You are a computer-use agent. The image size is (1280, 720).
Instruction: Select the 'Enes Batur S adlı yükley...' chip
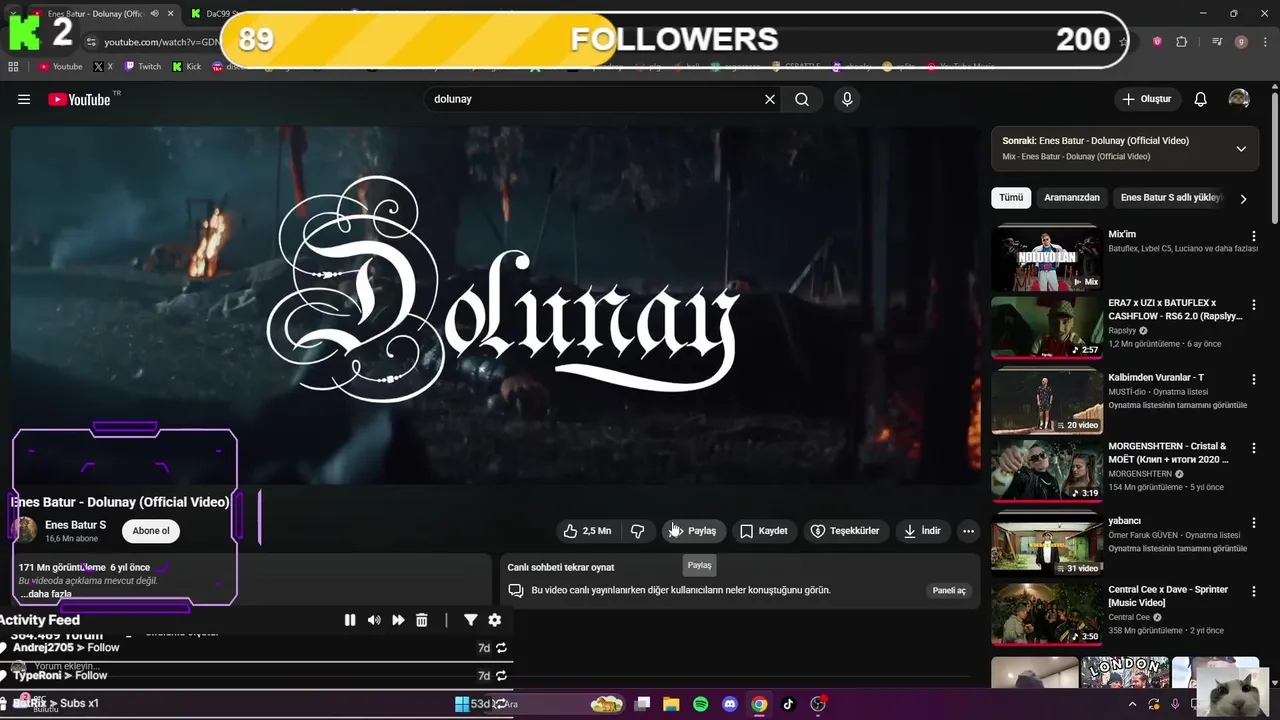1171,198
